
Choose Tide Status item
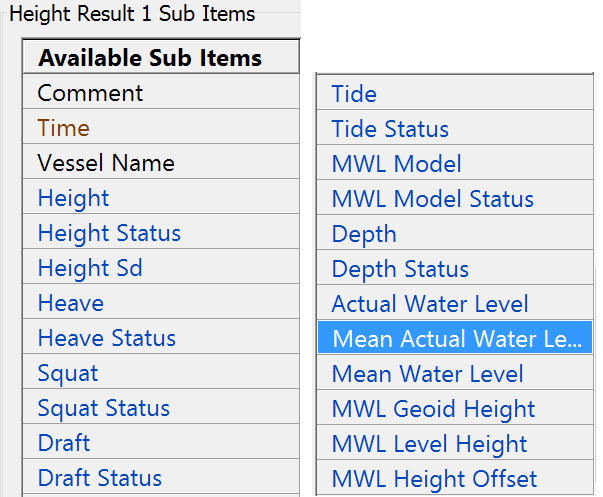[x=390, y=129]
